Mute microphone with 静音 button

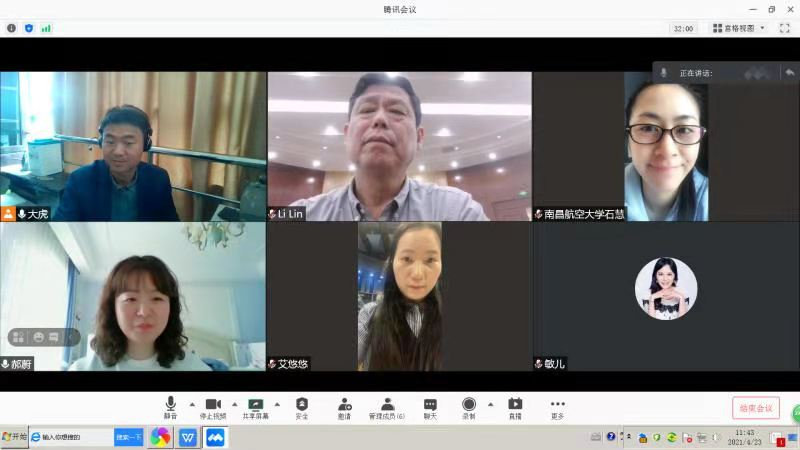click(x=171, y=407)
